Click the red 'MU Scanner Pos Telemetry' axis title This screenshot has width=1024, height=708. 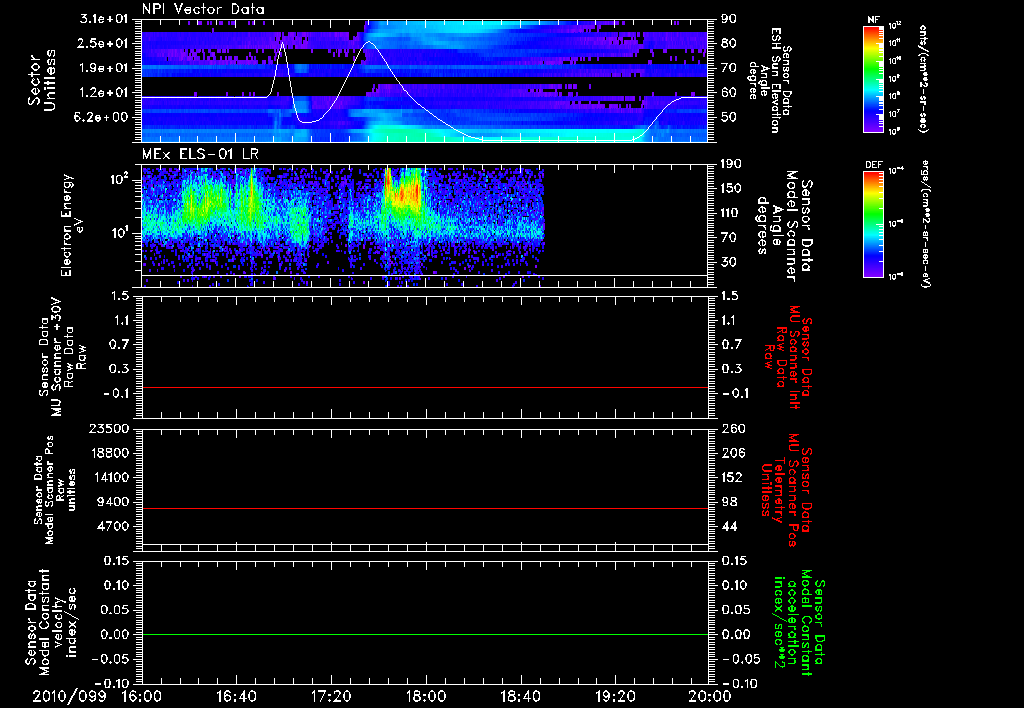786,490
